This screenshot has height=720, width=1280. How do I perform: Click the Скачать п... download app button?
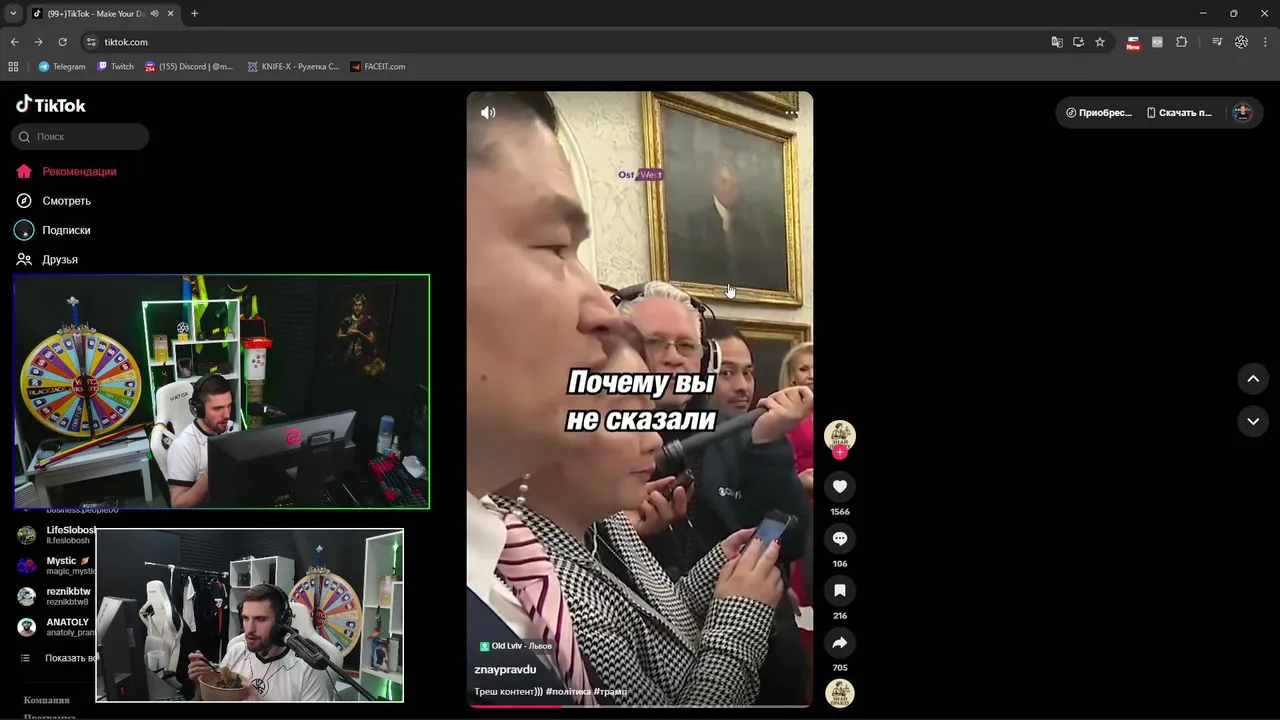[1179, 113]
